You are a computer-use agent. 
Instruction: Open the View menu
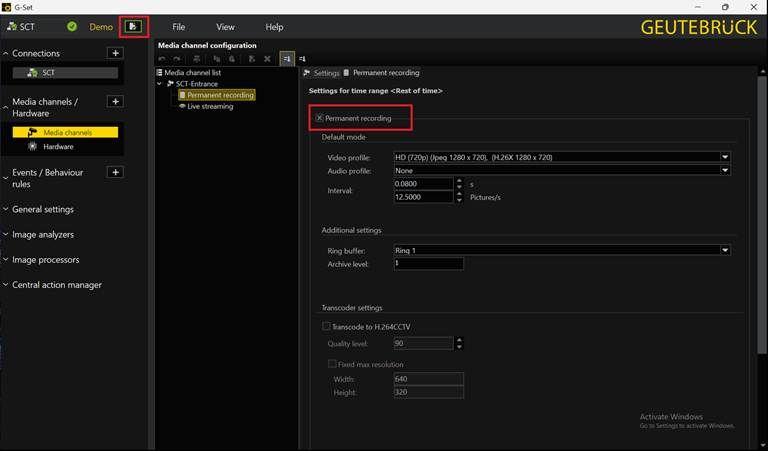tap(225, 27)
